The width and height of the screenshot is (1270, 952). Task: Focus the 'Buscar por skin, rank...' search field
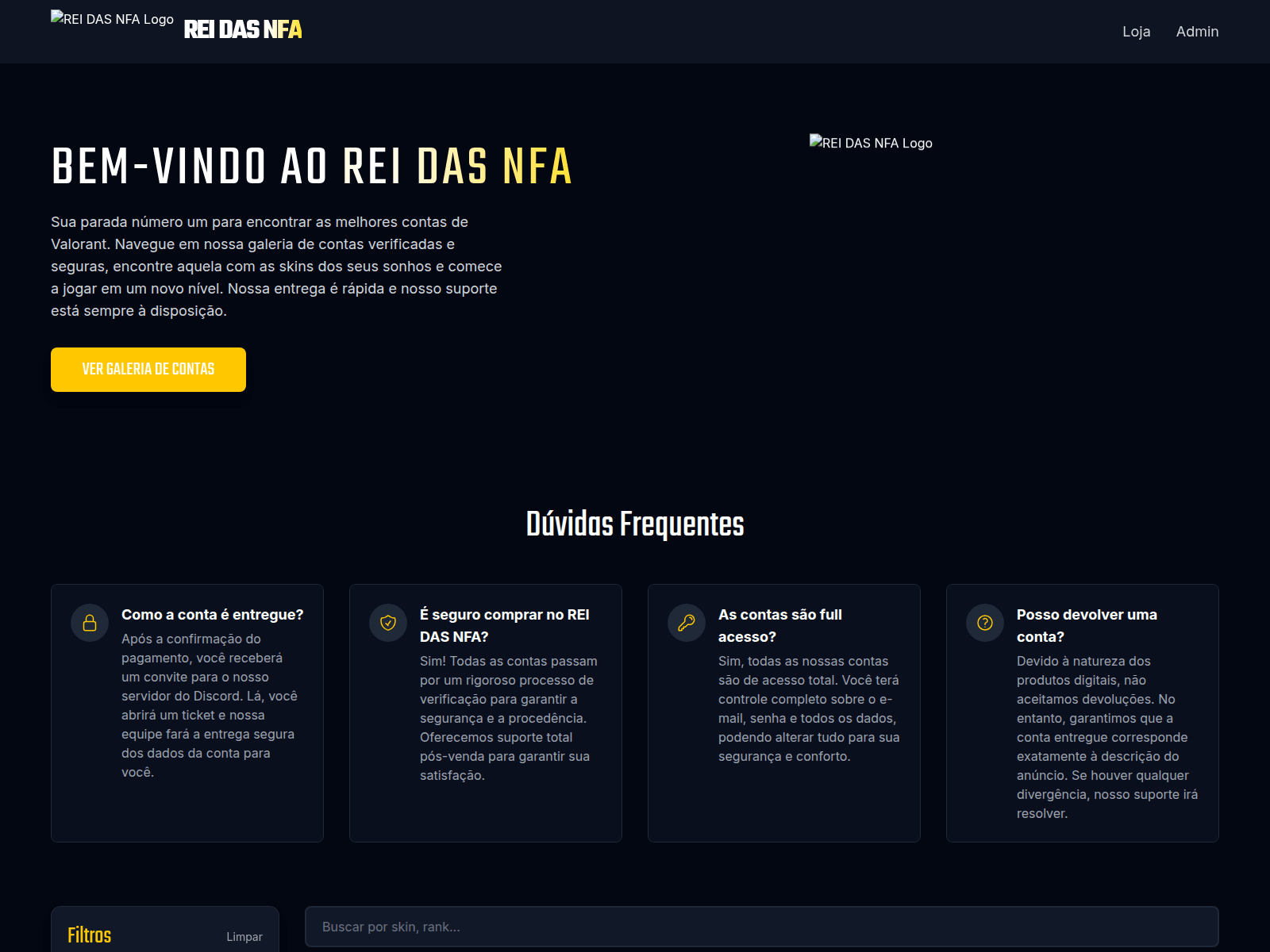tap(762, 927)
